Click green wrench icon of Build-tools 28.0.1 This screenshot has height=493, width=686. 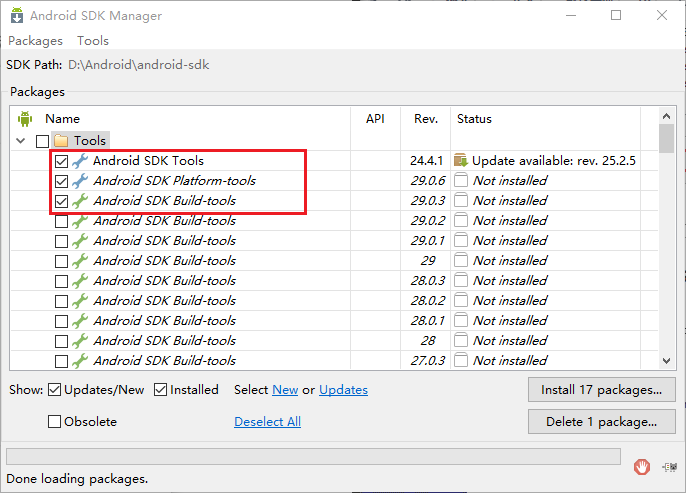tap(80, 321)
